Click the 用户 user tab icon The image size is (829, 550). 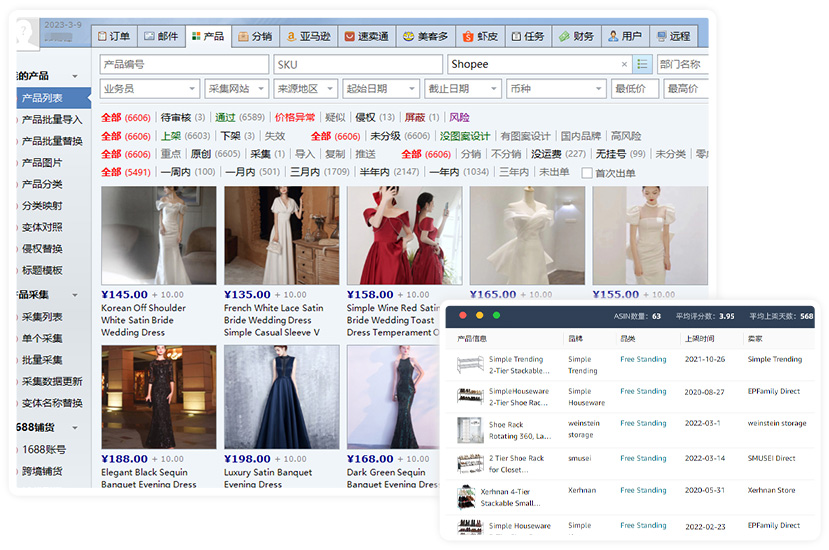pyautogui.click(x=613, y=36)
